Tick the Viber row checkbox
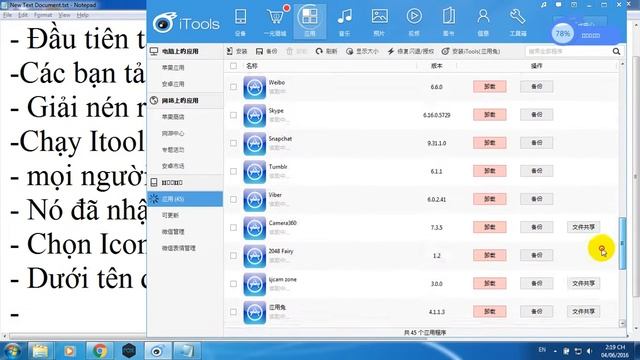Screen dimensions: 640x360 point(233,200)
